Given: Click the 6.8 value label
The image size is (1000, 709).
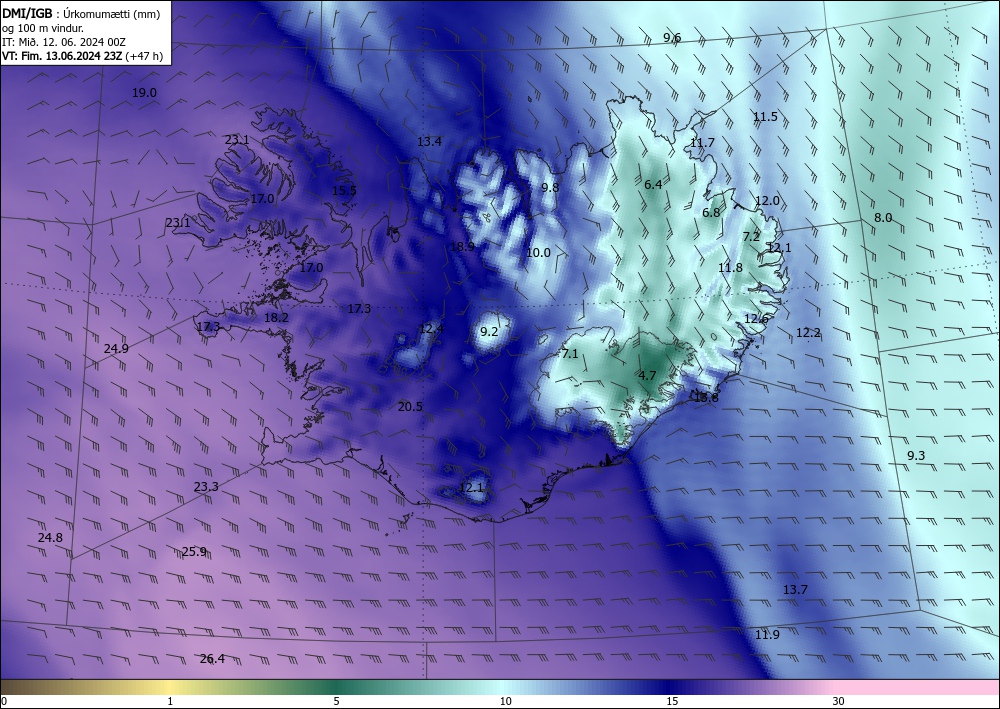Looking at the screenshot, I should (x=711, y=213).
